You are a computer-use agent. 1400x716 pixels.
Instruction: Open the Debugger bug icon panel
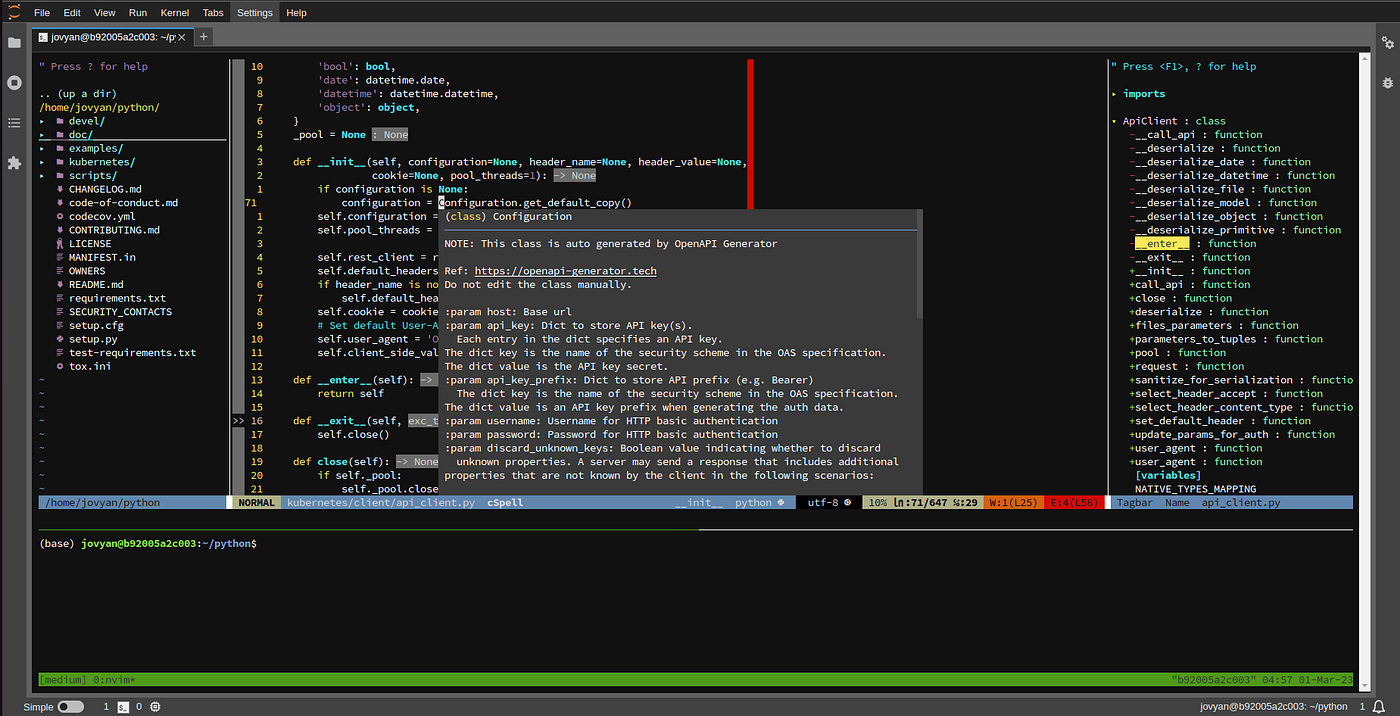click(1387, 83)
